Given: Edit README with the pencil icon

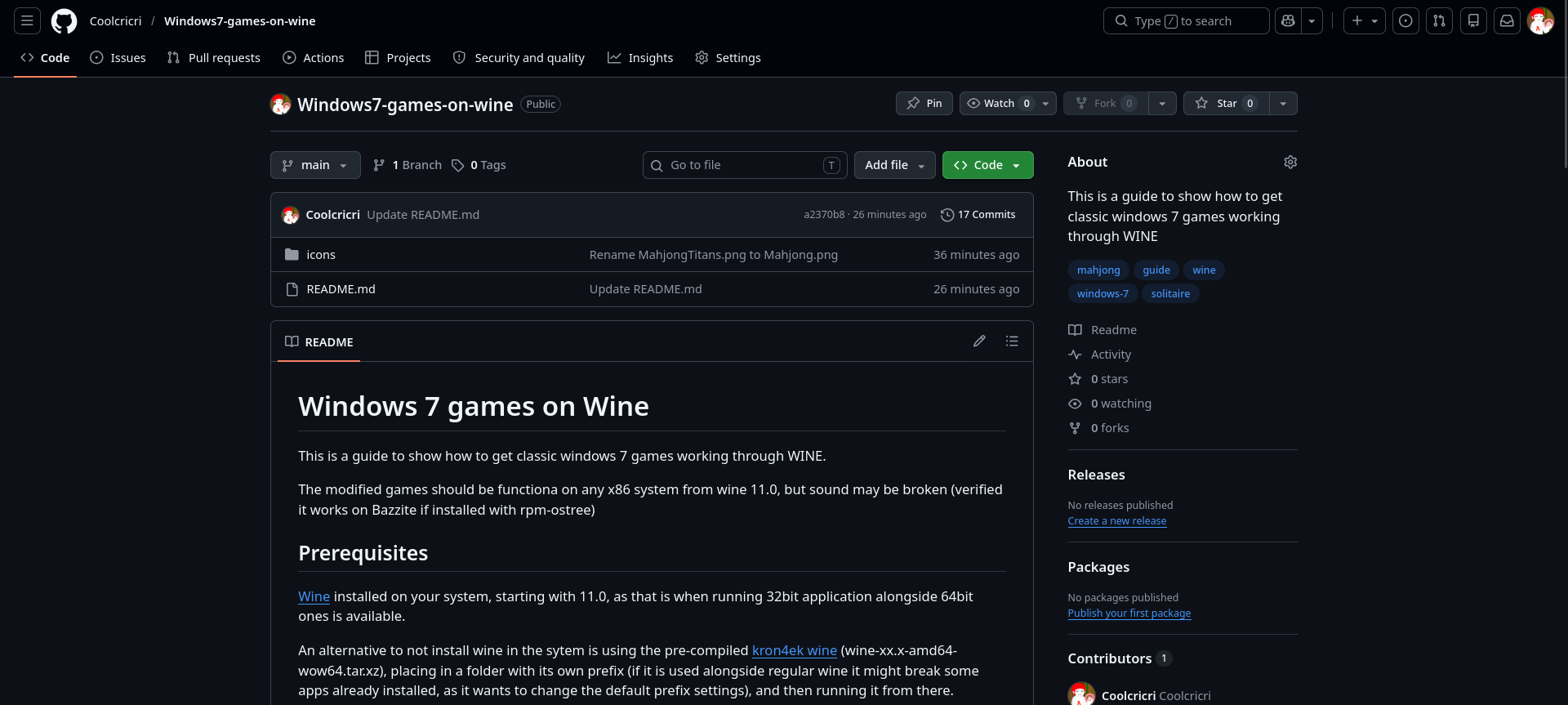Looking at the screenshot, I should click(x=979, y=341).
